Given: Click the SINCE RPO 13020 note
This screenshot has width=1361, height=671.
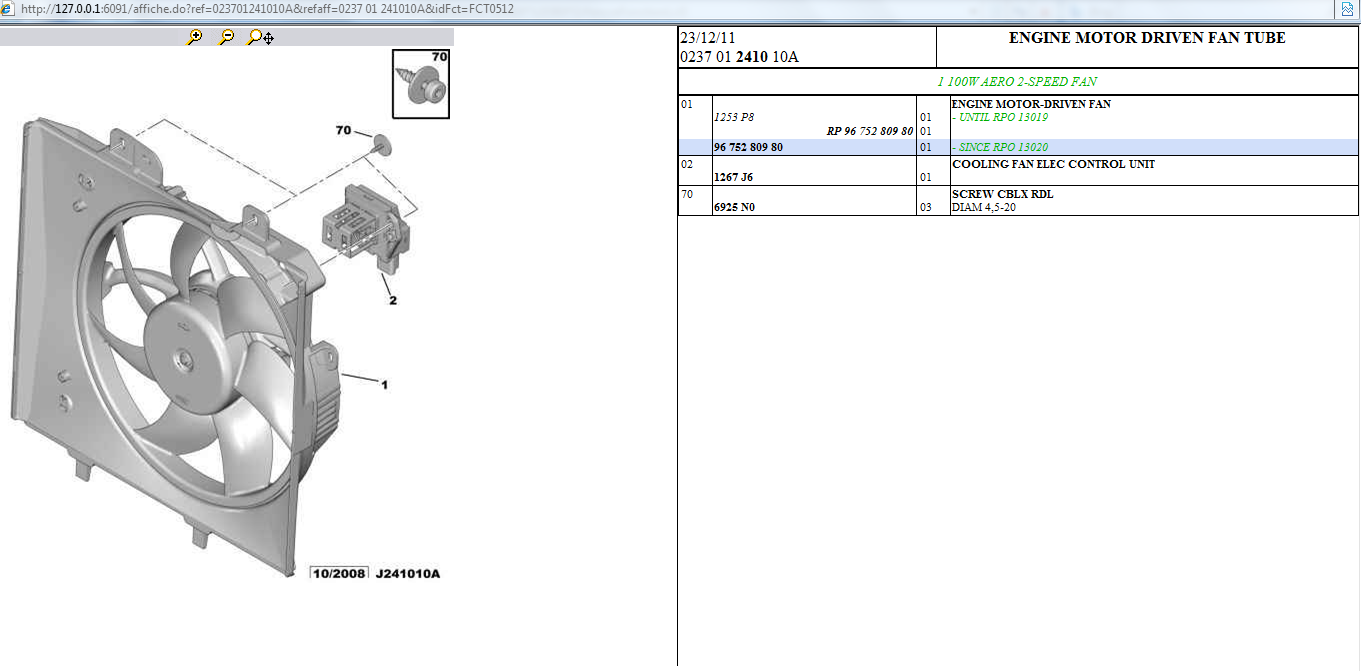Looking at the screenshot, I should pos(1000,147).
